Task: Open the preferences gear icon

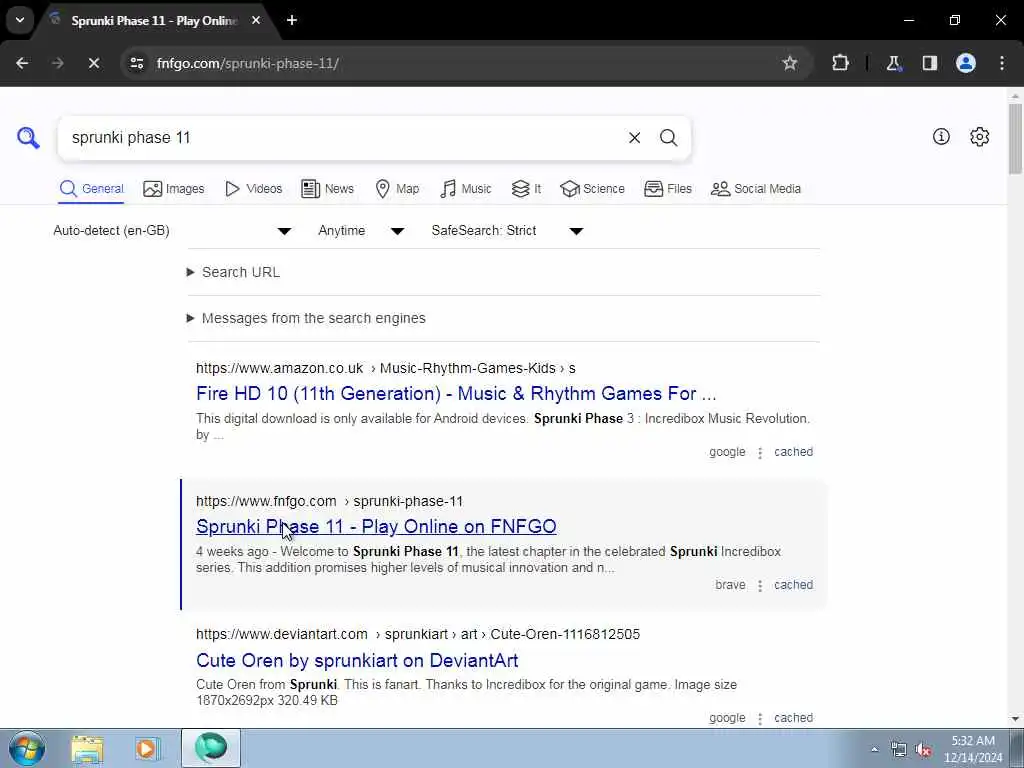Action: point(980,136)
